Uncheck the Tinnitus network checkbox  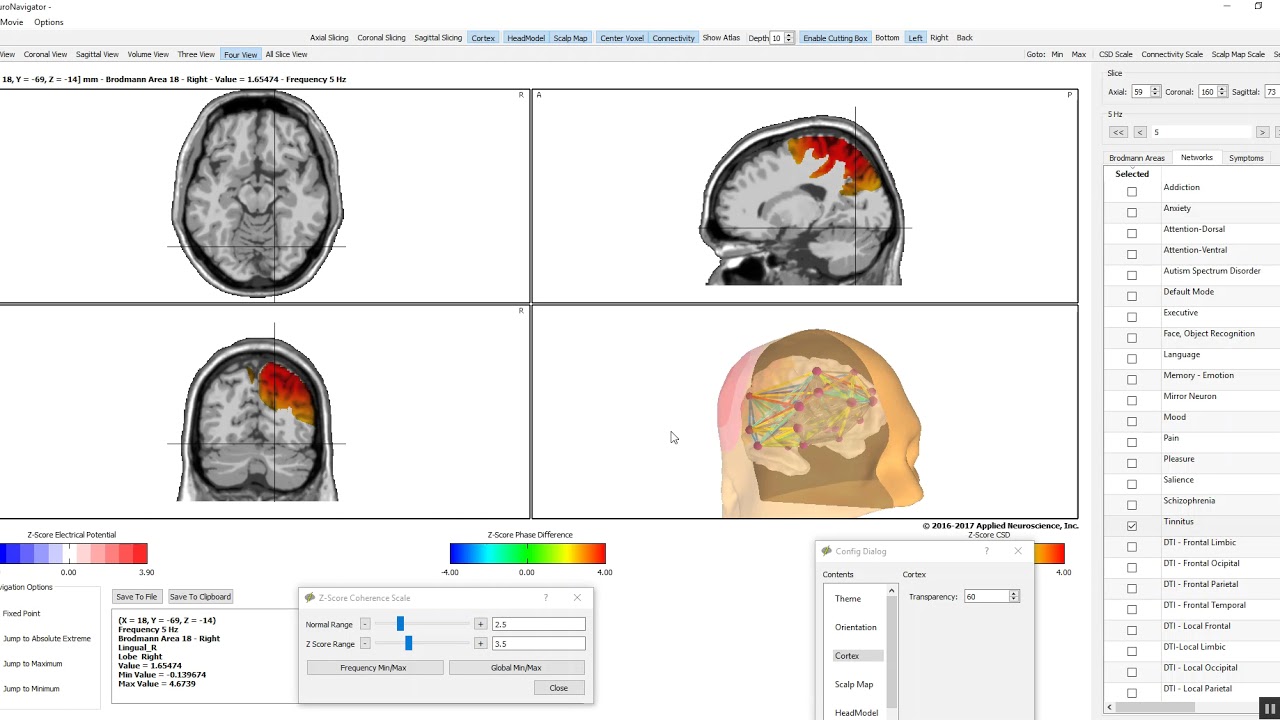[1132, 526]
